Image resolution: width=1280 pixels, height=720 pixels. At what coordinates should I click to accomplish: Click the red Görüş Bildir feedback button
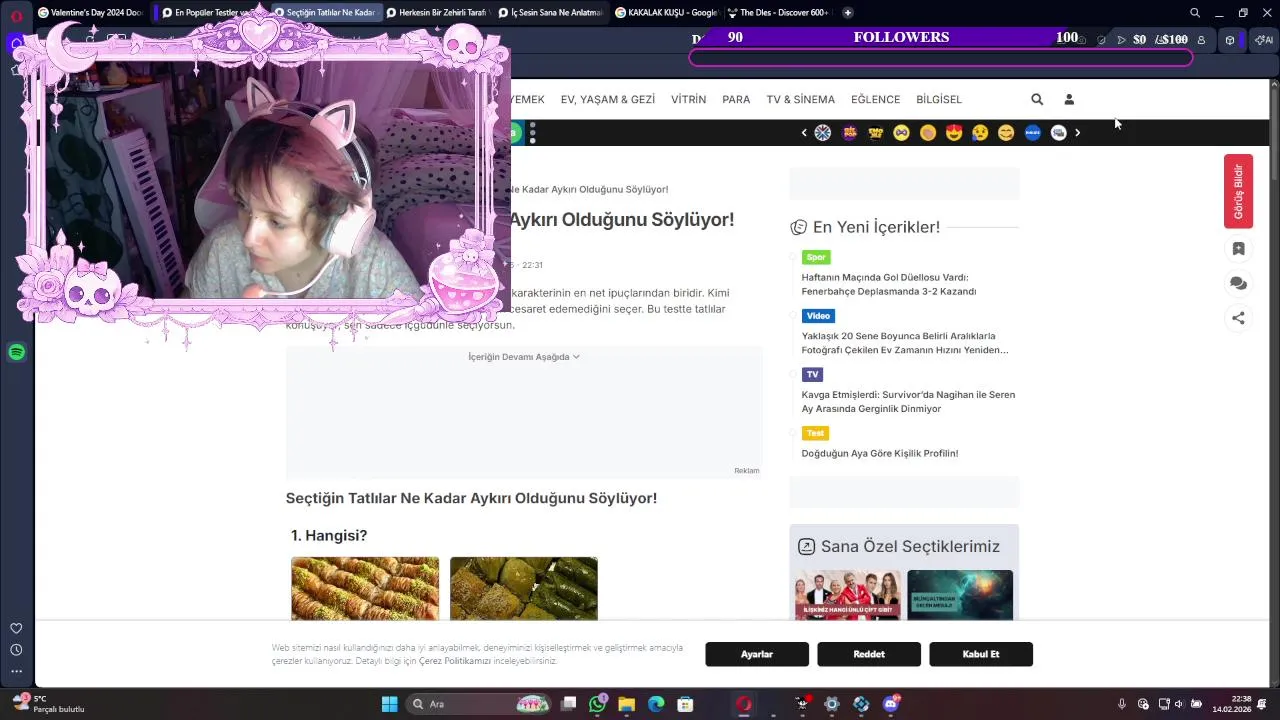[x=1238, y=191]
